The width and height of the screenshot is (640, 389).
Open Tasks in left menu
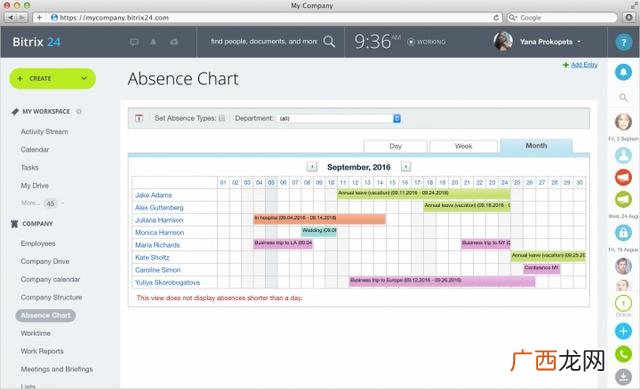click(29, 167)
